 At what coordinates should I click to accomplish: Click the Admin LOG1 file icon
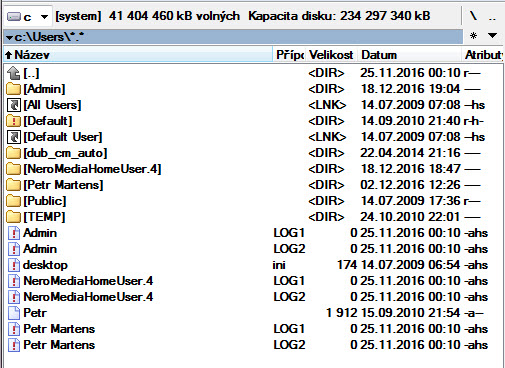[x=14, y=233]
